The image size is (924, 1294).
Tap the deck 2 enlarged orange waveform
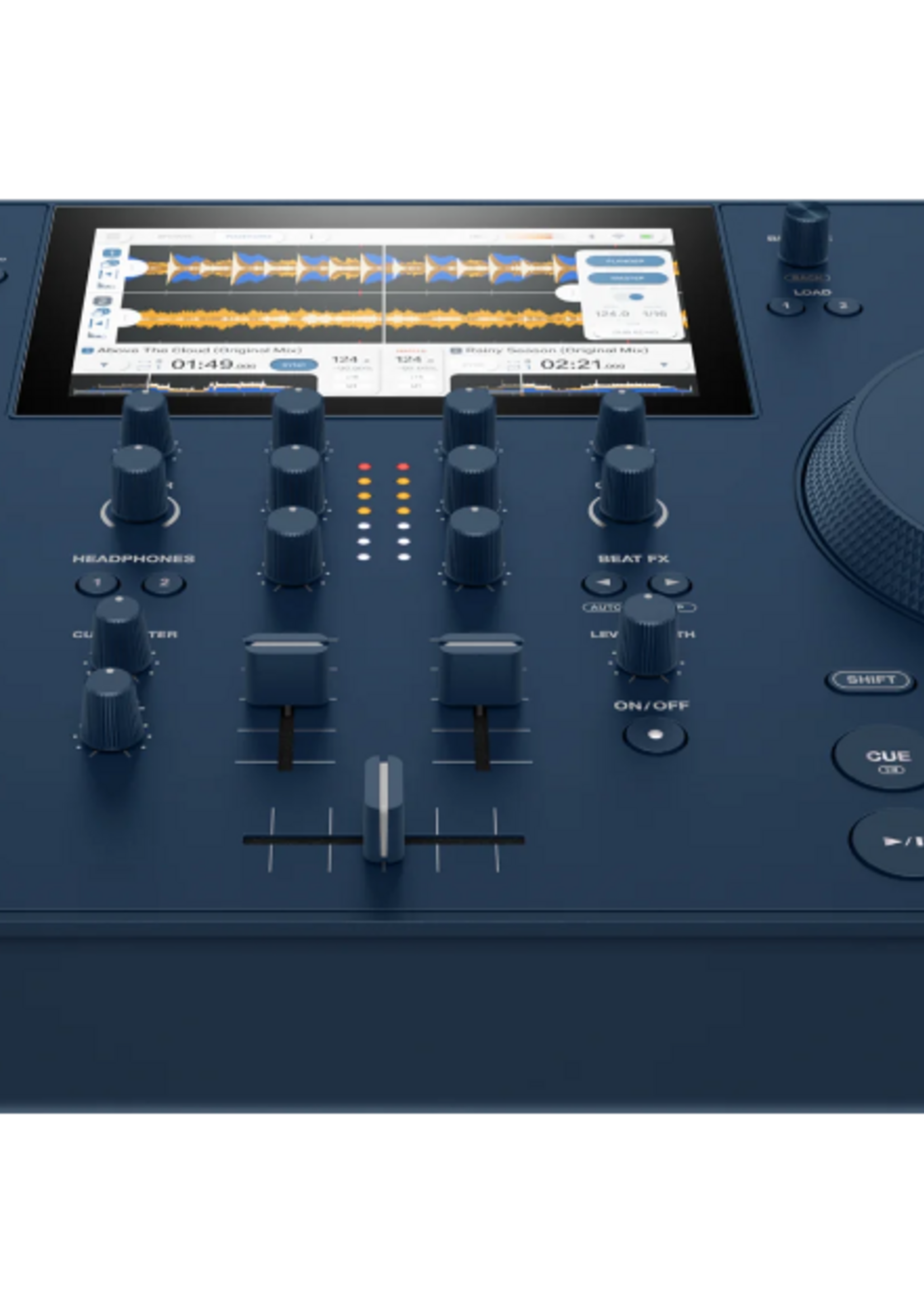click(x=353, y=319)
